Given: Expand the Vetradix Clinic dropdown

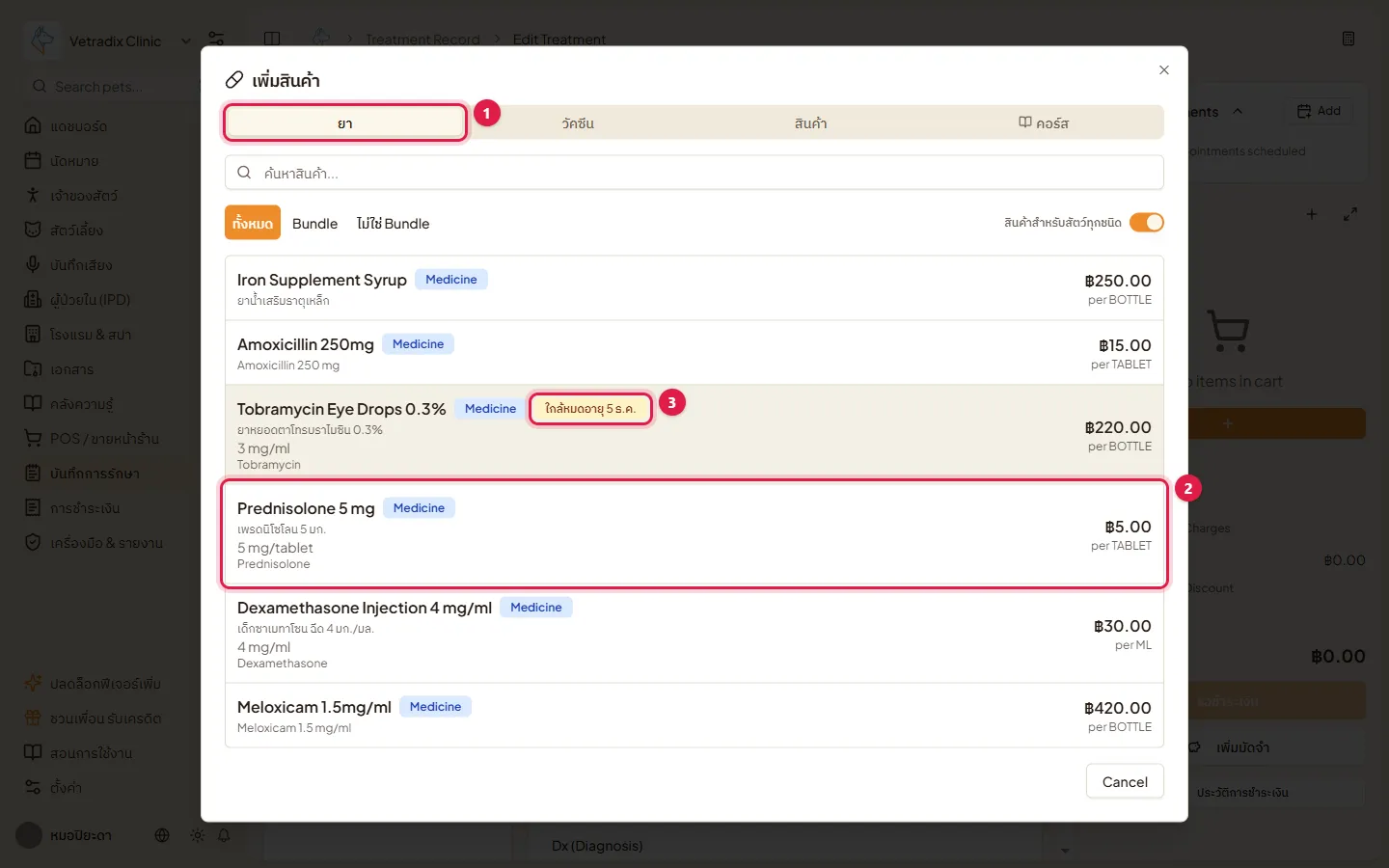Looking at the screenshot, I should click(186, 41).
